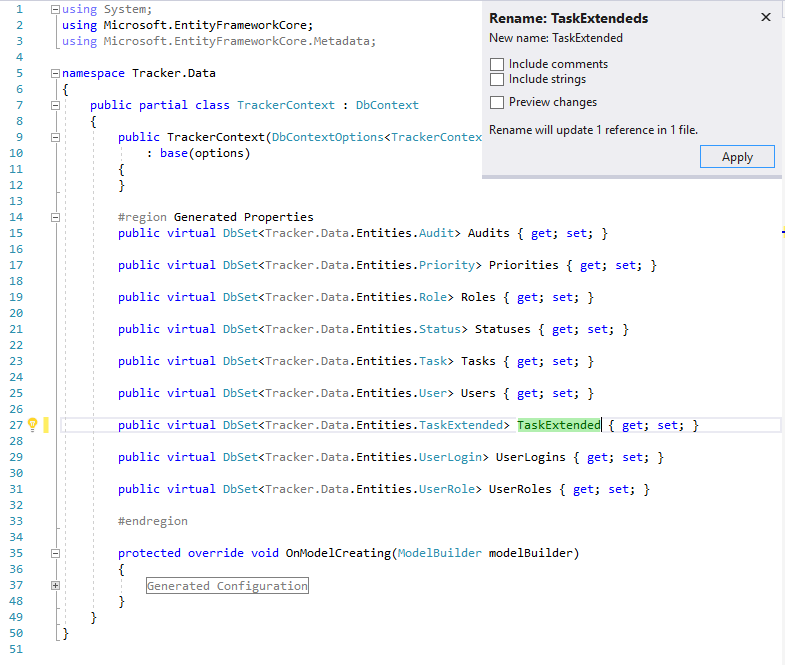Click the OnModelCreating method name
The height and width of the screenshot is (665, 785).
338,553
